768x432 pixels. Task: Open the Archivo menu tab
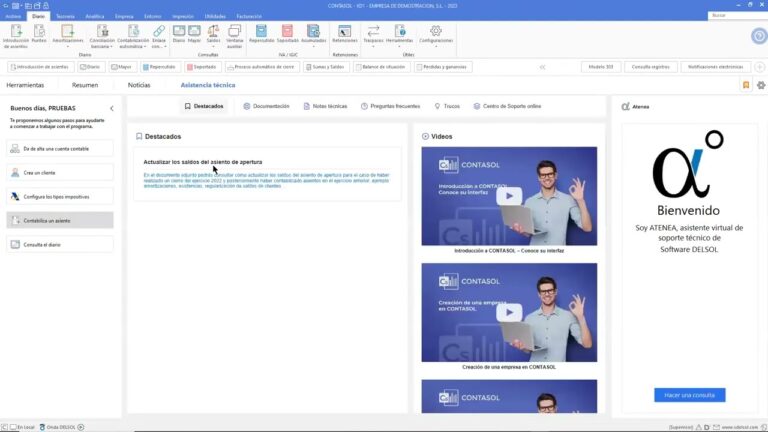(13, 16)
